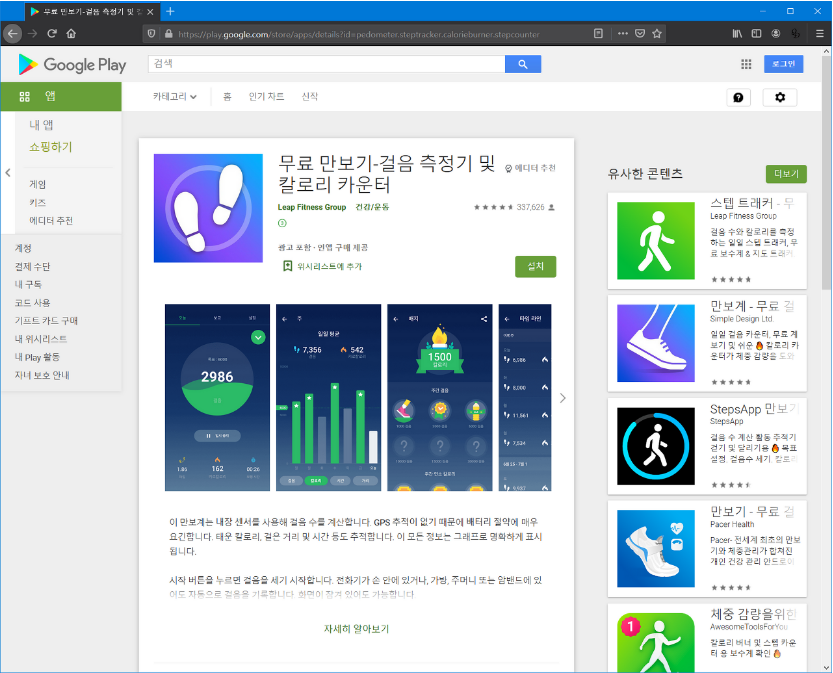The width and height of the screenshot is (833, 673).
Task: Go to the Firefox home page
Action: (71, 33)
